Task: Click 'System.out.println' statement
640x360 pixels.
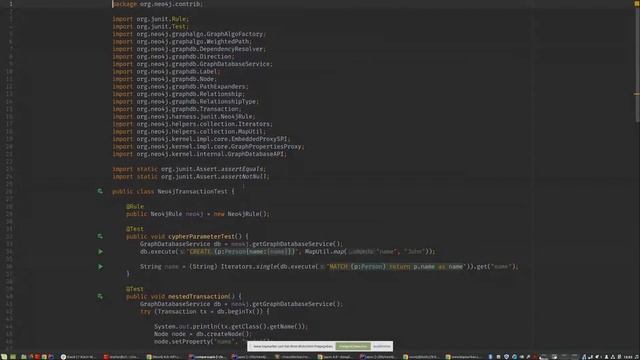Action: point(231,327)
